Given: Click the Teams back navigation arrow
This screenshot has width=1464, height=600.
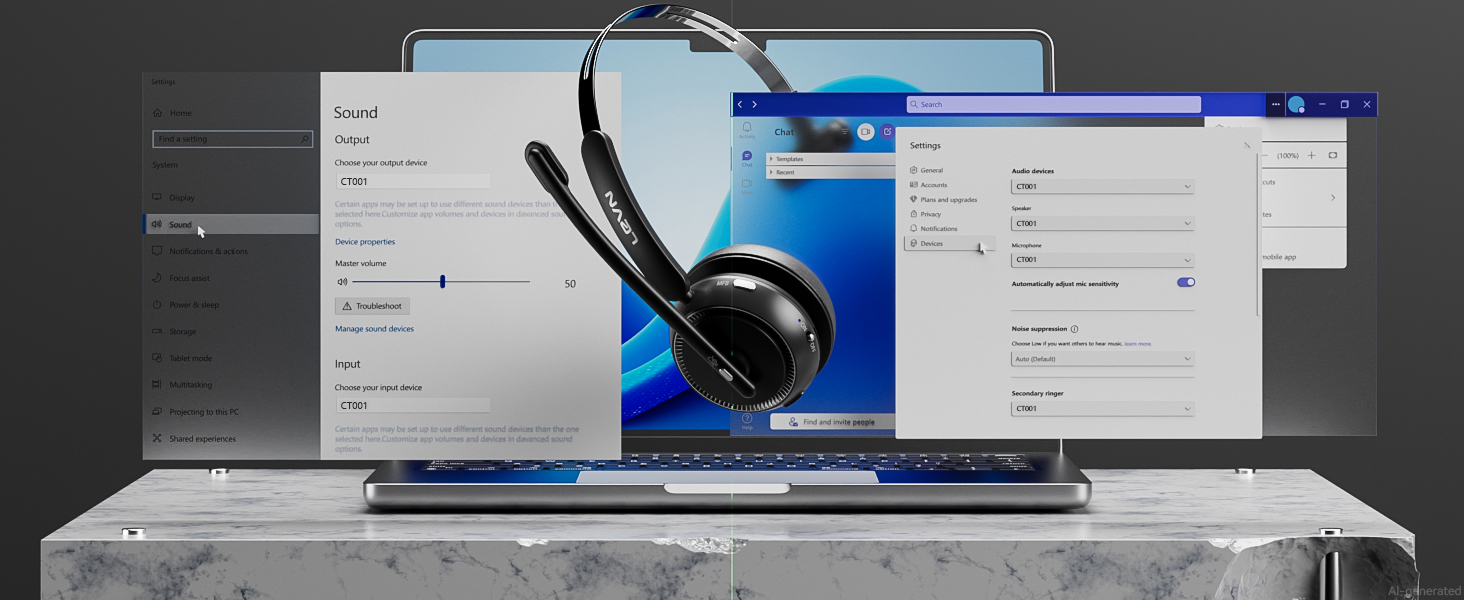Looking at the screenshot, I should (x=740, y=104).
